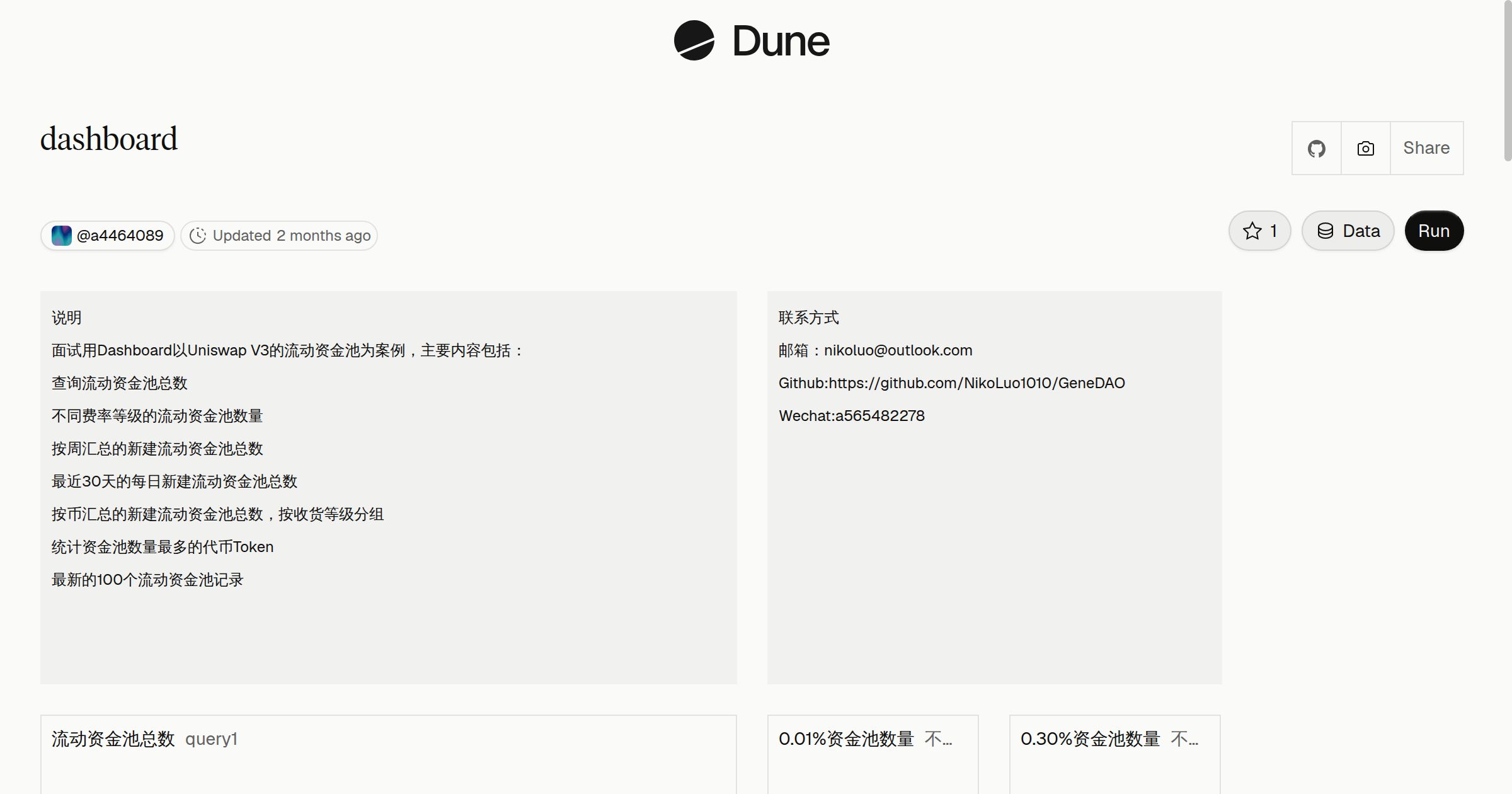The image size is (1512, 794).
Task: Click the 最近30天的每日新建流动资金池总数 line
Action: (x=175, y=481)
